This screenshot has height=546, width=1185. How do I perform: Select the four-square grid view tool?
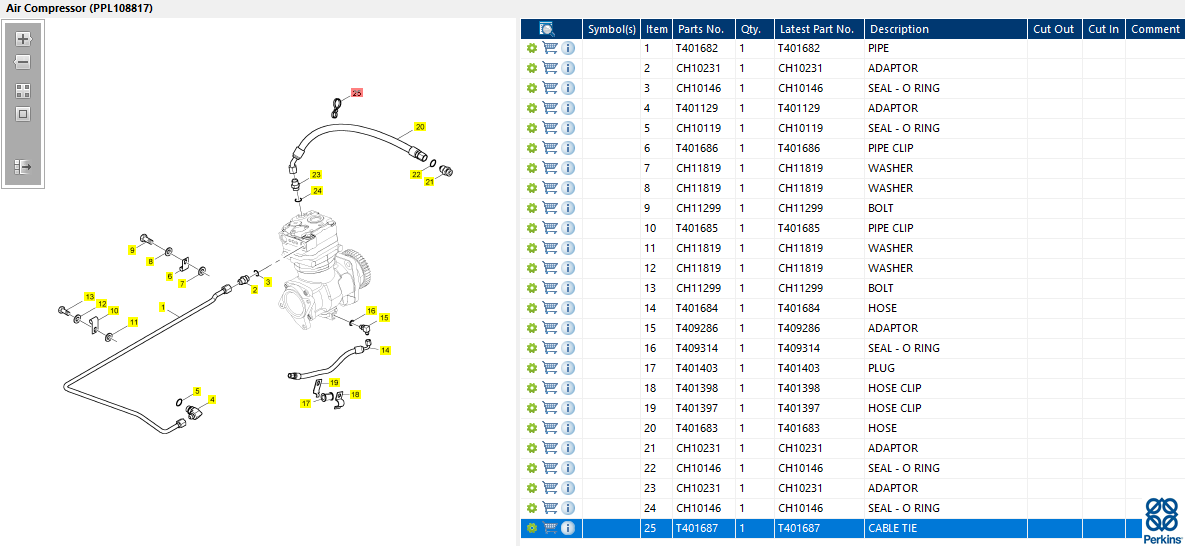[x=23, y=92]
